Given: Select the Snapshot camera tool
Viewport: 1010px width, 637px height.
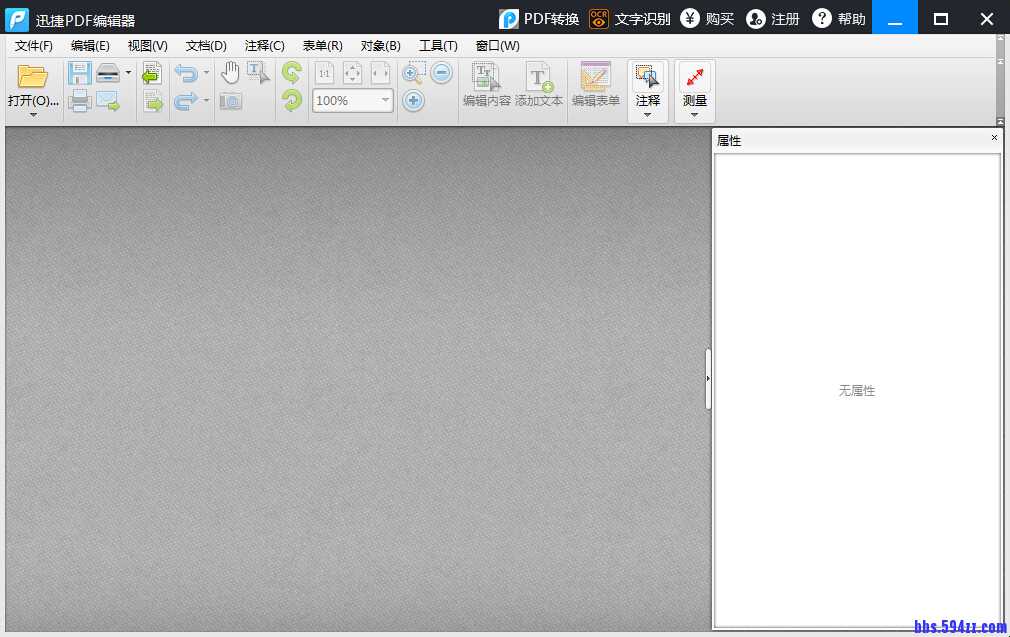Looking at the screenshot, I should click(231, 101).
